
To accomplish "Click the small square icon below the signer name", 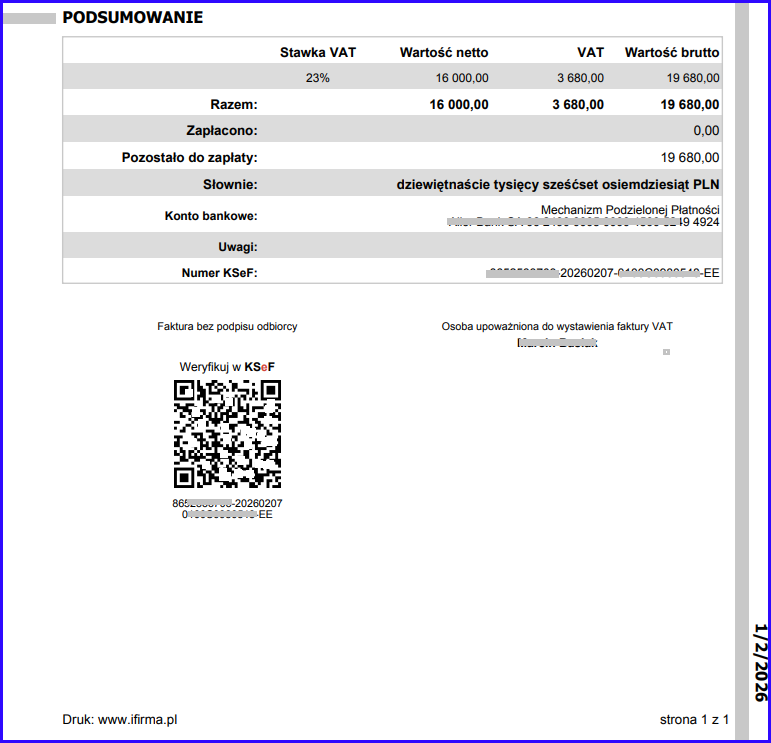I will tap(666, 352).
